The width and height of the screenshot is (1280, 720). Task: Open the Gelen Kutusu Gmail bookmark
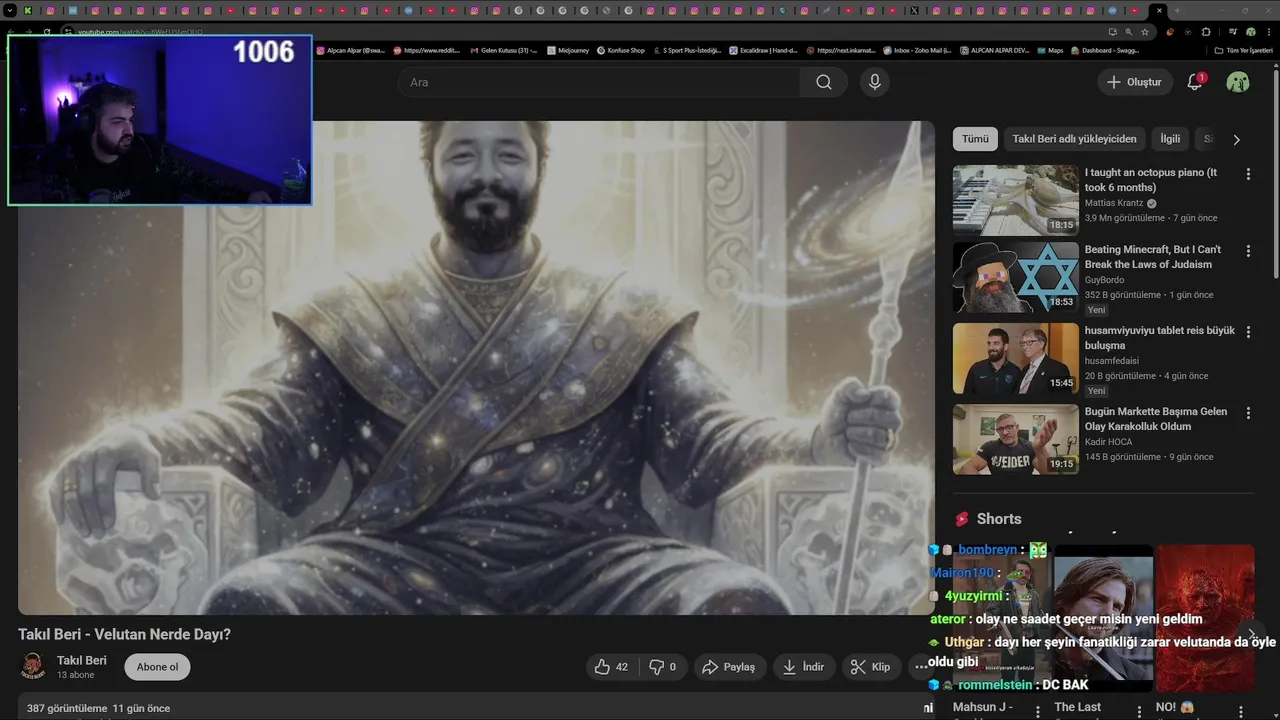tap(504, 50)
